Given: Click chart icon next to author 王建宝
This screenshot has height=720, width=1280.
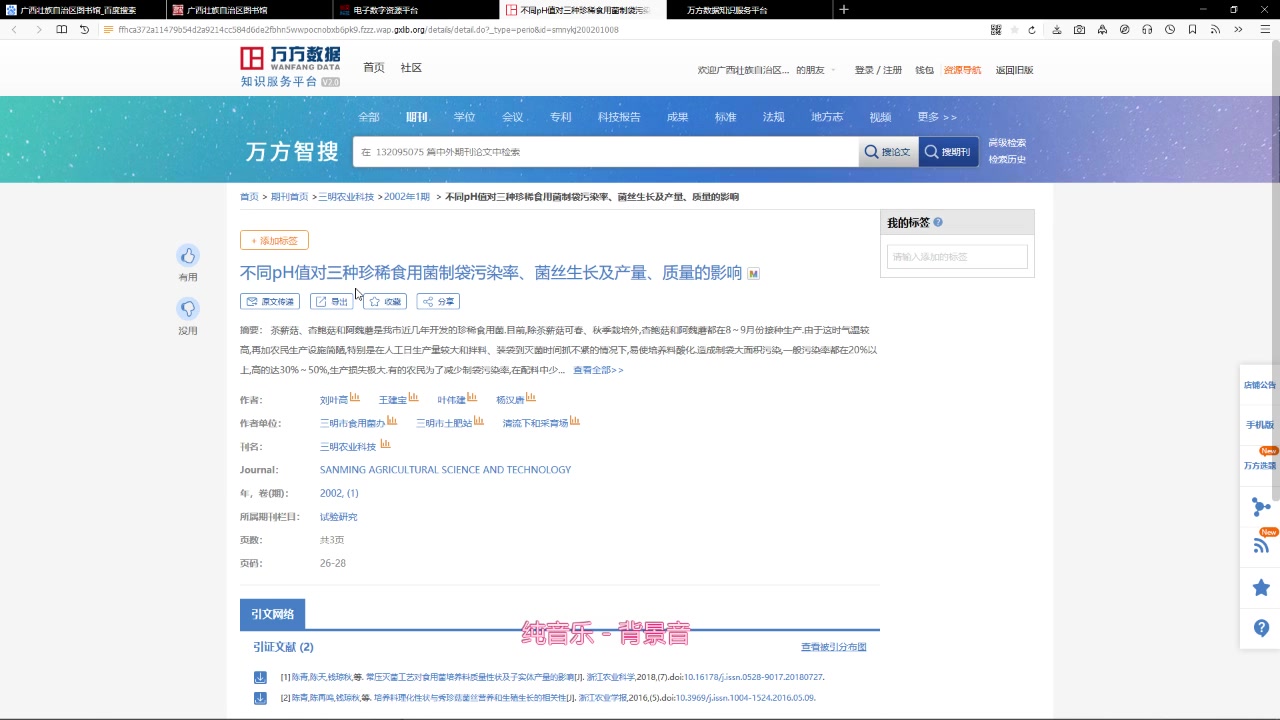Looking at the screenshot, I should (413, 398).
